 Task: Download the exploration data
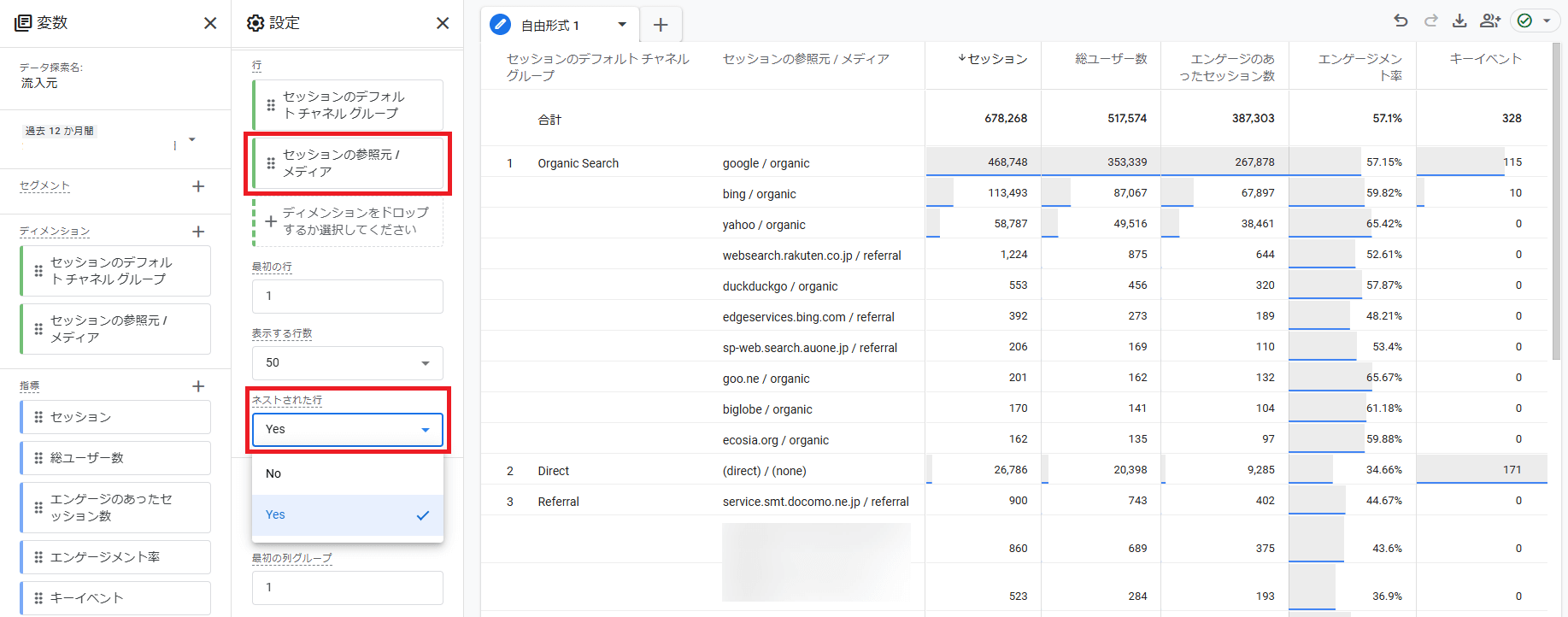[x=1459, y=21]
